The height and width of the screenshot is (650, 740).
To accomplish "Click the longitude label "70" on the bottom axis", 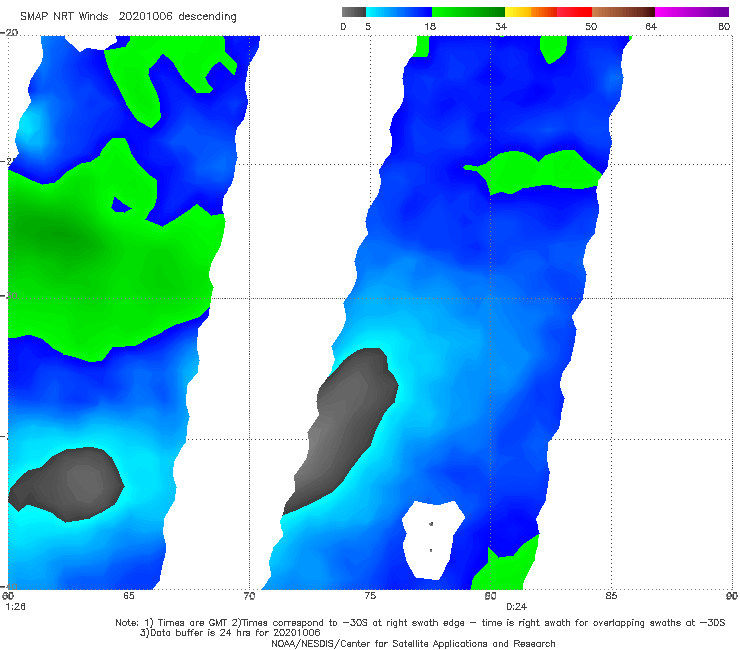I will (249, 596).
